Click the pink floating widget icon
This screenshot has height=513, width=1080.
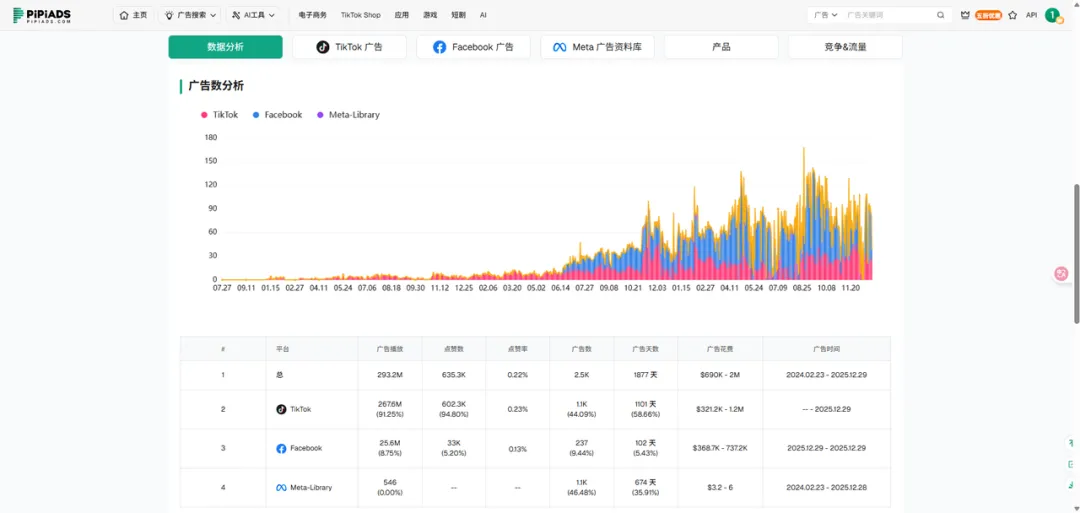(x=1061, y=273)
